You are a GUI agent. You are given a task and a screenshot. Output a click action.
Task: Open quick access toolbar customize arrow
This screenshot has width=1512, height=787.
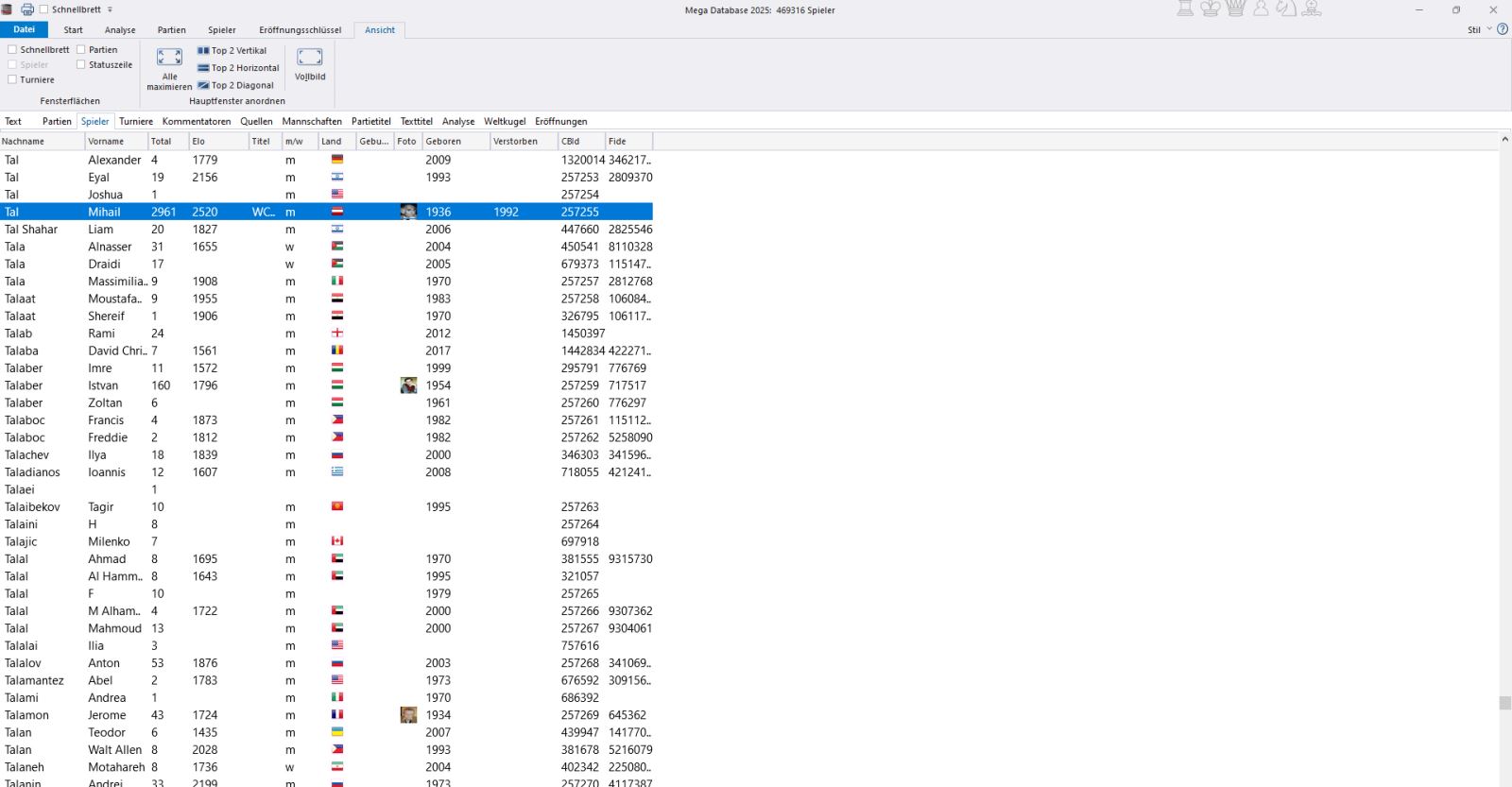pyautogui.click(x=110, y=9)
